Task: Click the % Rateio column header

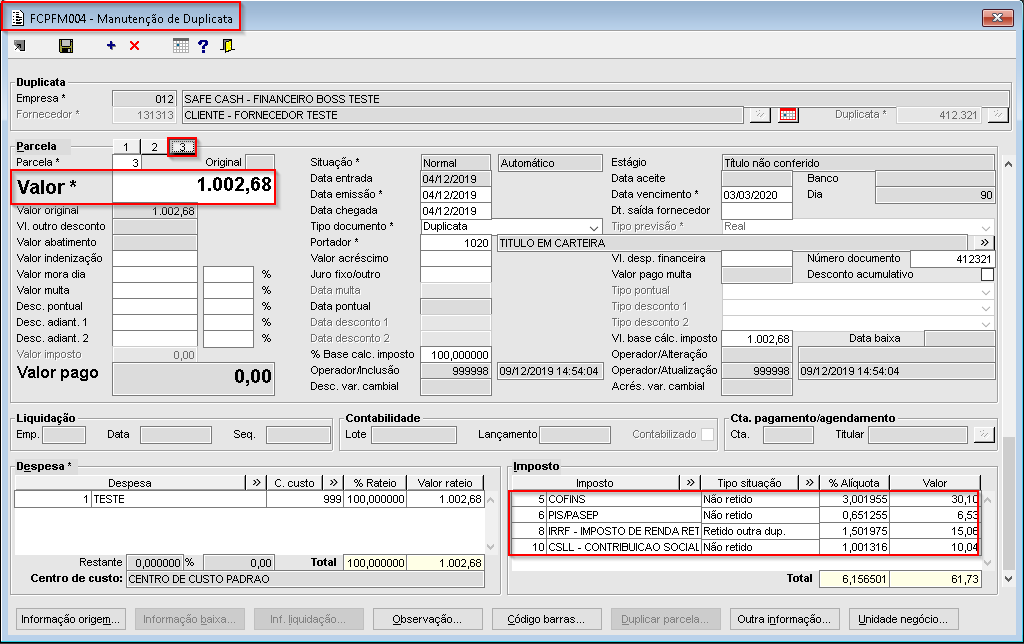Action: 375,483
